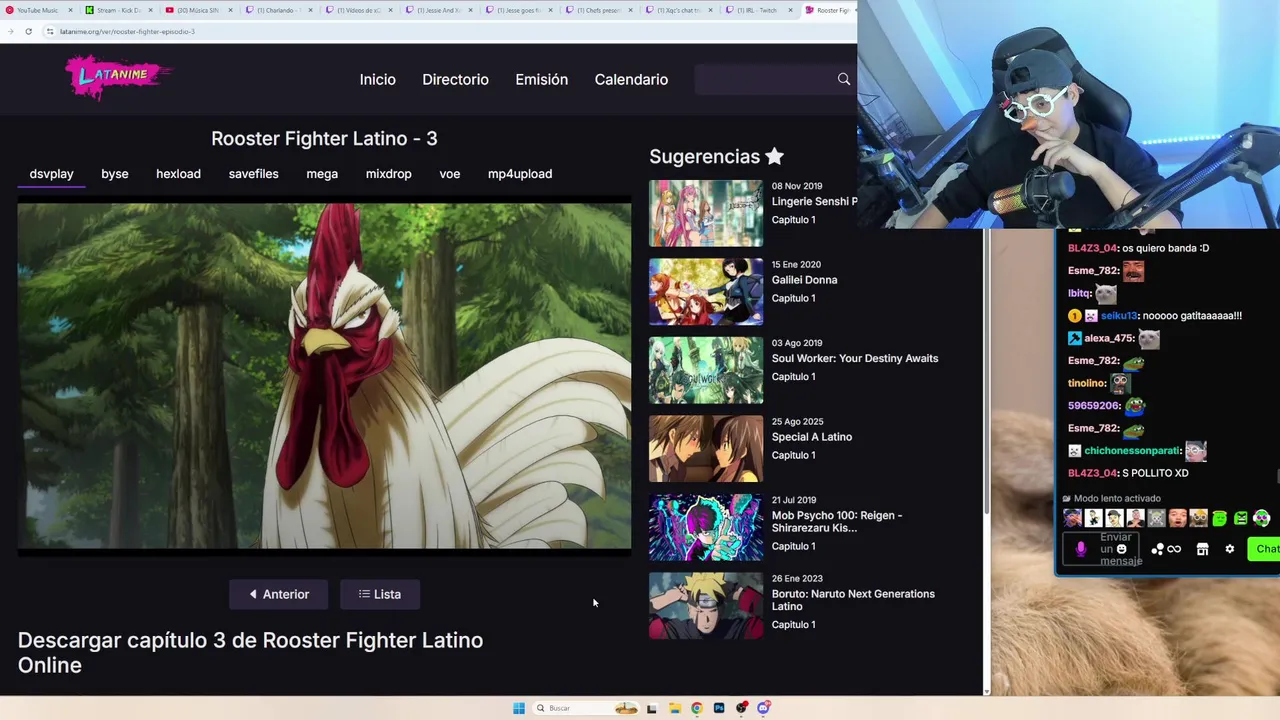Open Task View on taskbar

point(652,708)
